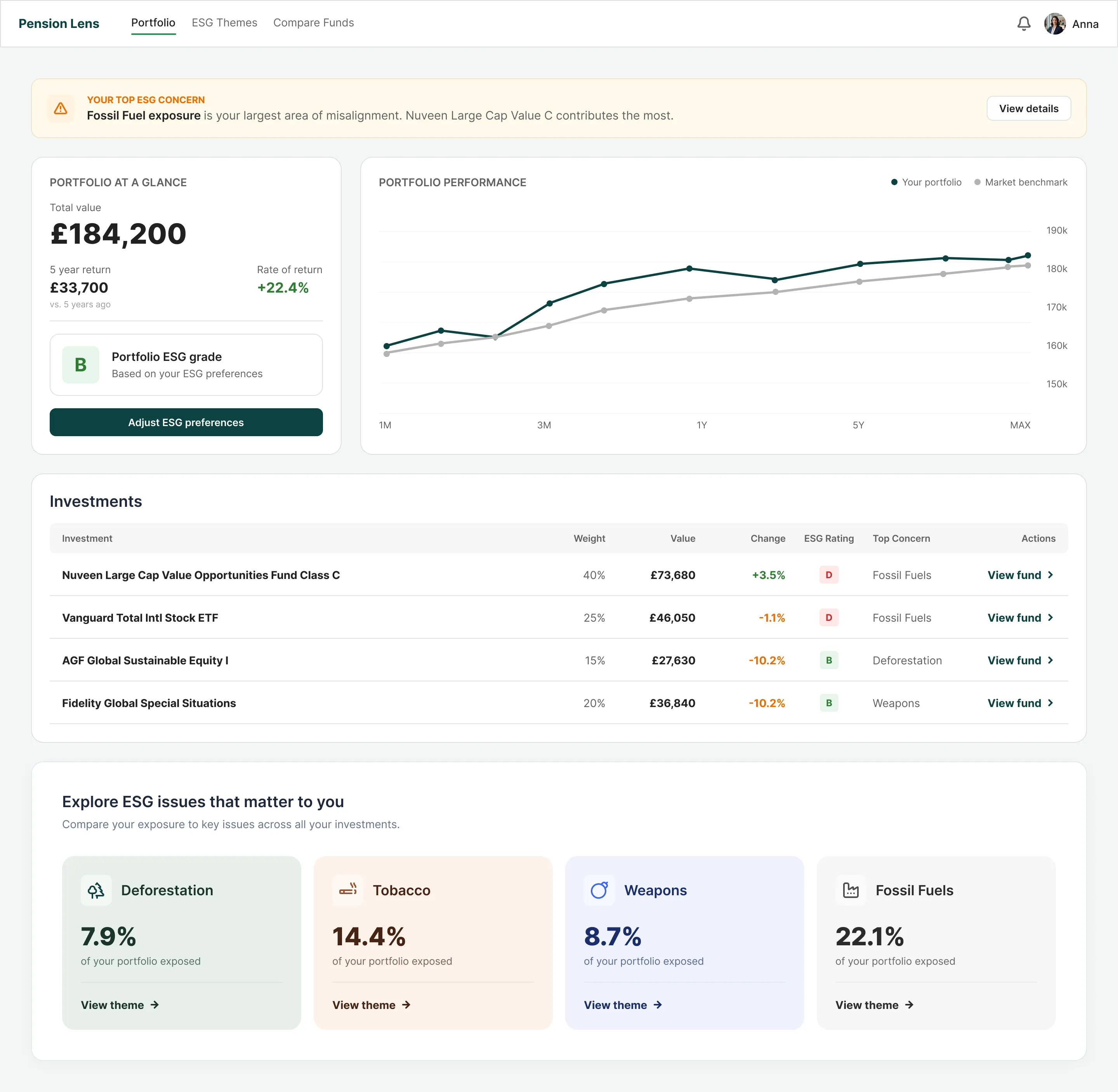Select the 3M chart range
The height and width of the screenshot is (1092, 1118).
[544, 425]
